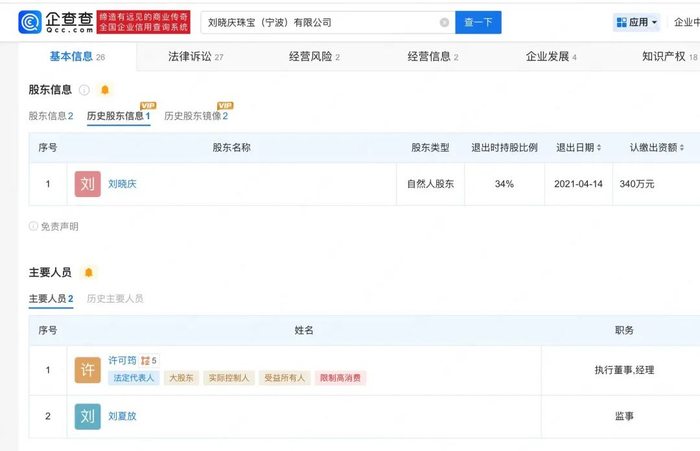This screenshot has width=700, height=451.
Task: Select the 历史股东镜像 sub-tab
Action: click(196, 116)
